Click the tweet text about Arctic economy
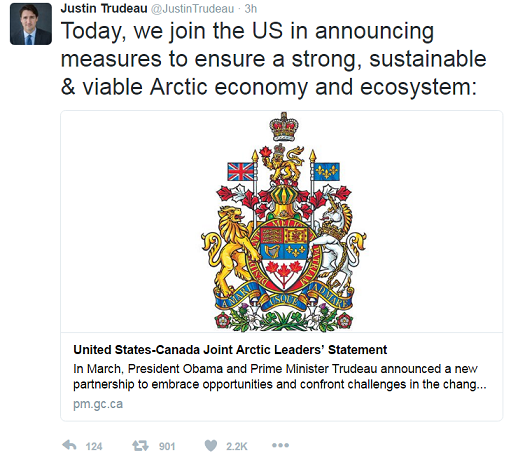Viewport: 511px width, 460px height. 273,59
